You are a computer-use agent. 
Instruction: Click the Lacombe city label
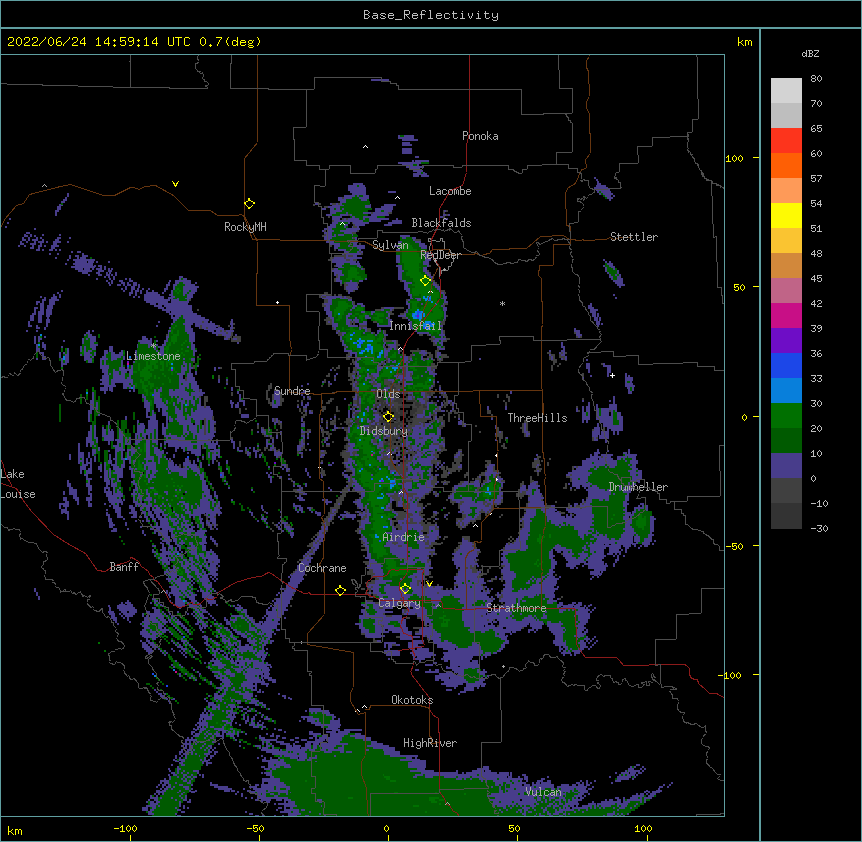450,191
